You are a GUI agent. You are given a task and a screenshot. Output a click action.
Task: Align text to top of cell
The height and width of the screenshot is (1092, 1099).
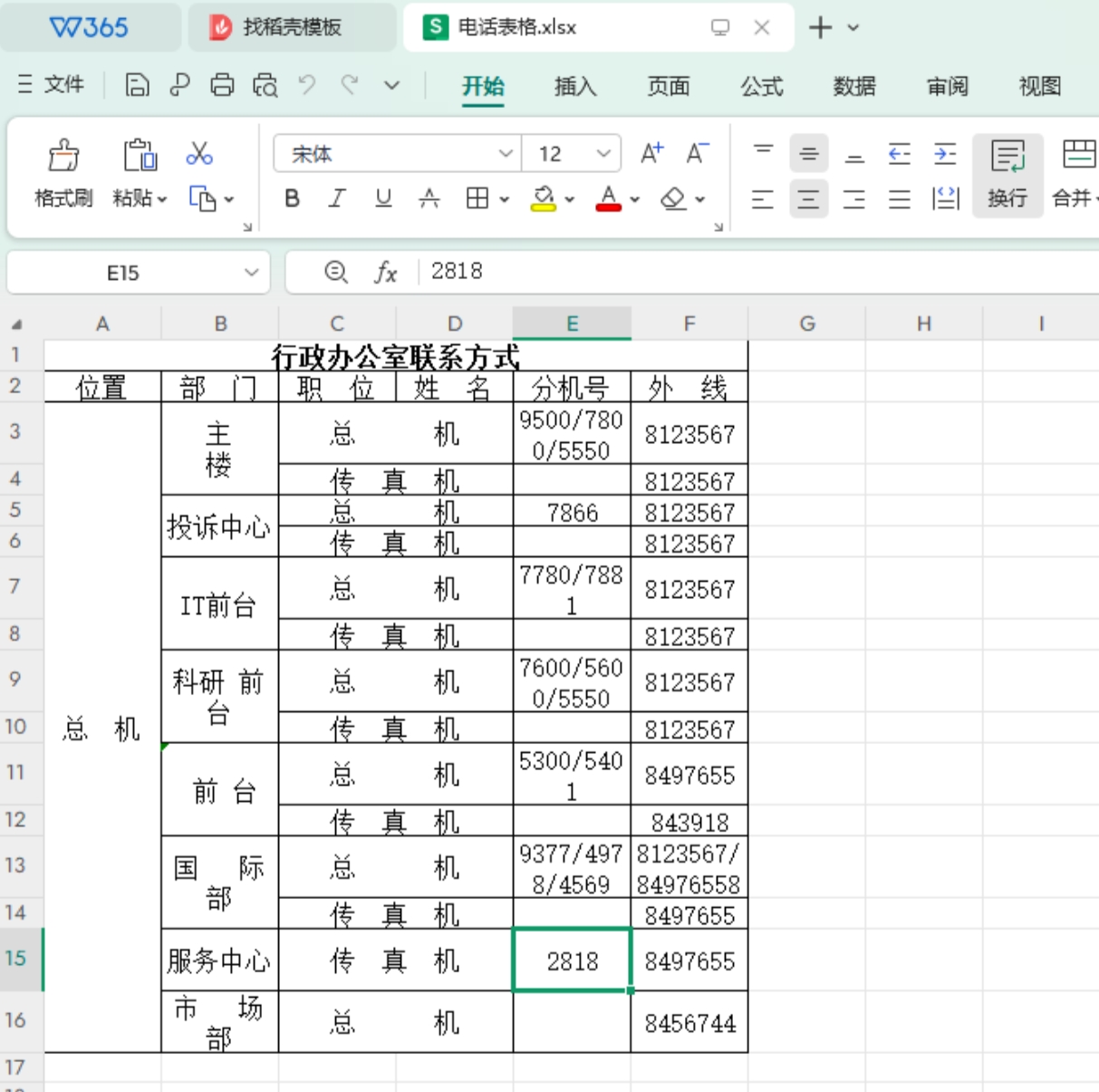[764, 153]
